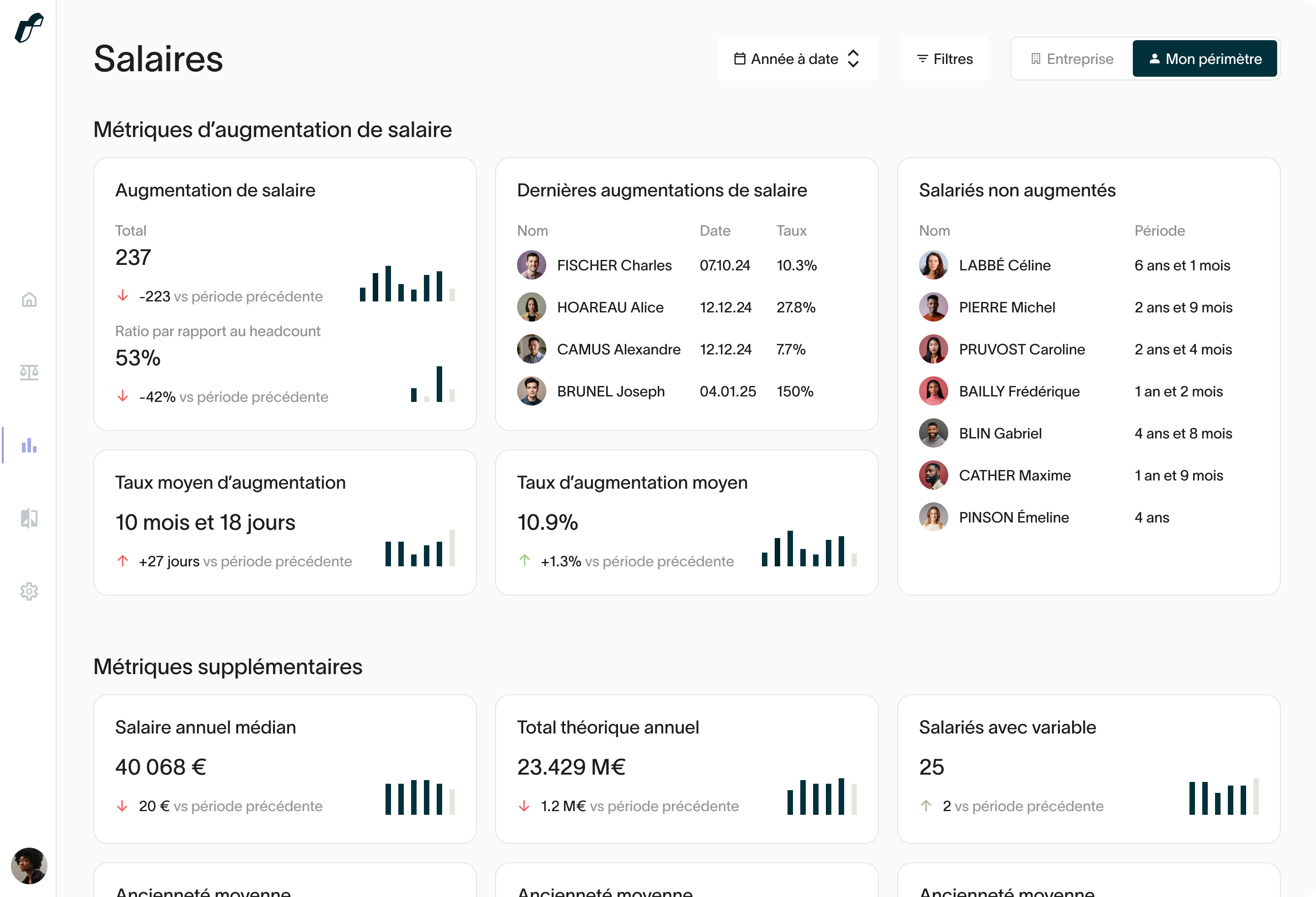The image size is (1316, 897).
Task: Click the Augmentation de salaire total bar chart
Action: click(x=407, y=284)
